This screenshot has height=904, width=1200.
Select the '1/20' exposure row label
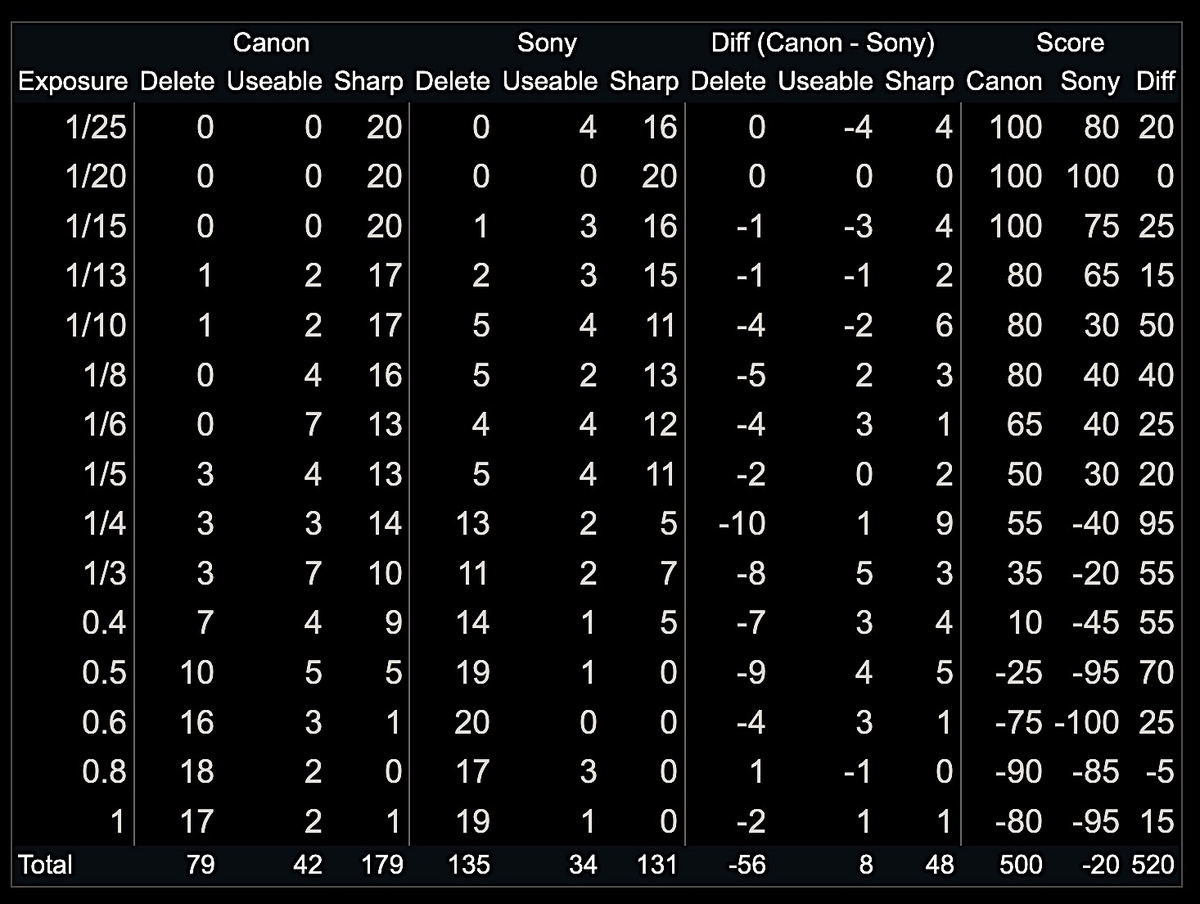click(x=96, y=177)
